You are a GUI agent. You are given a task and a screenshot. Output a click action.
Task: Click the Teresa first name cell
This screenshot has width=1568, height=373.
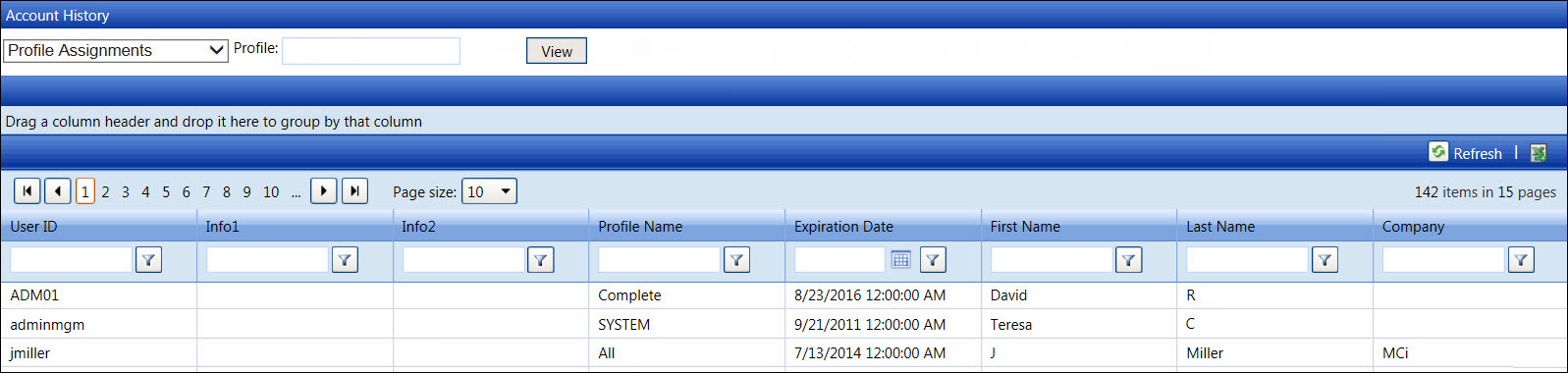pyautogui.click(x=1079, y=324)
